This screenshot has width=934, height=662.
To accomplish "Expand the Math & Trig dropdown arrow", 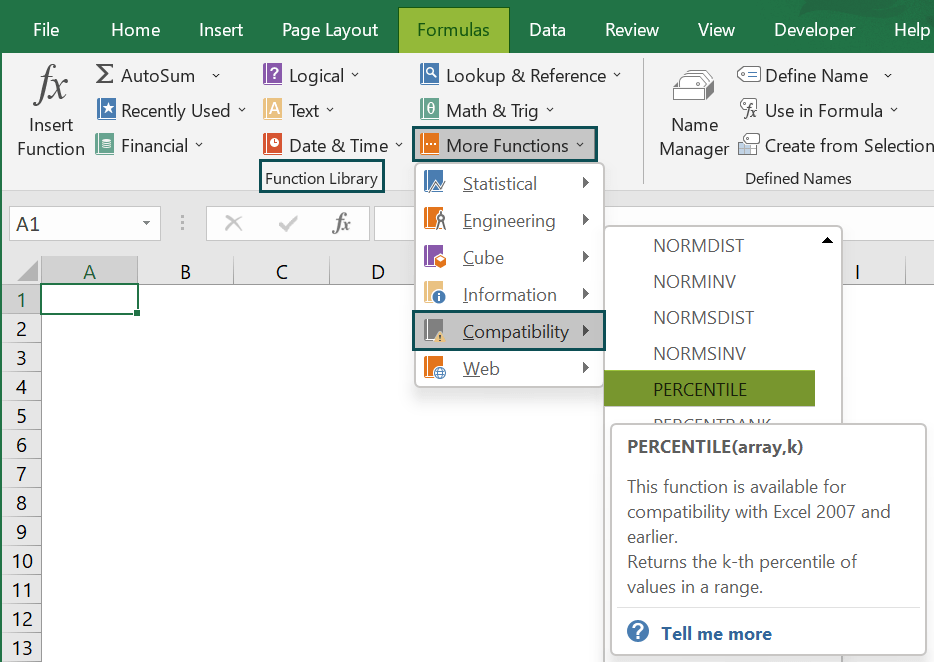I will click(550, 110).
